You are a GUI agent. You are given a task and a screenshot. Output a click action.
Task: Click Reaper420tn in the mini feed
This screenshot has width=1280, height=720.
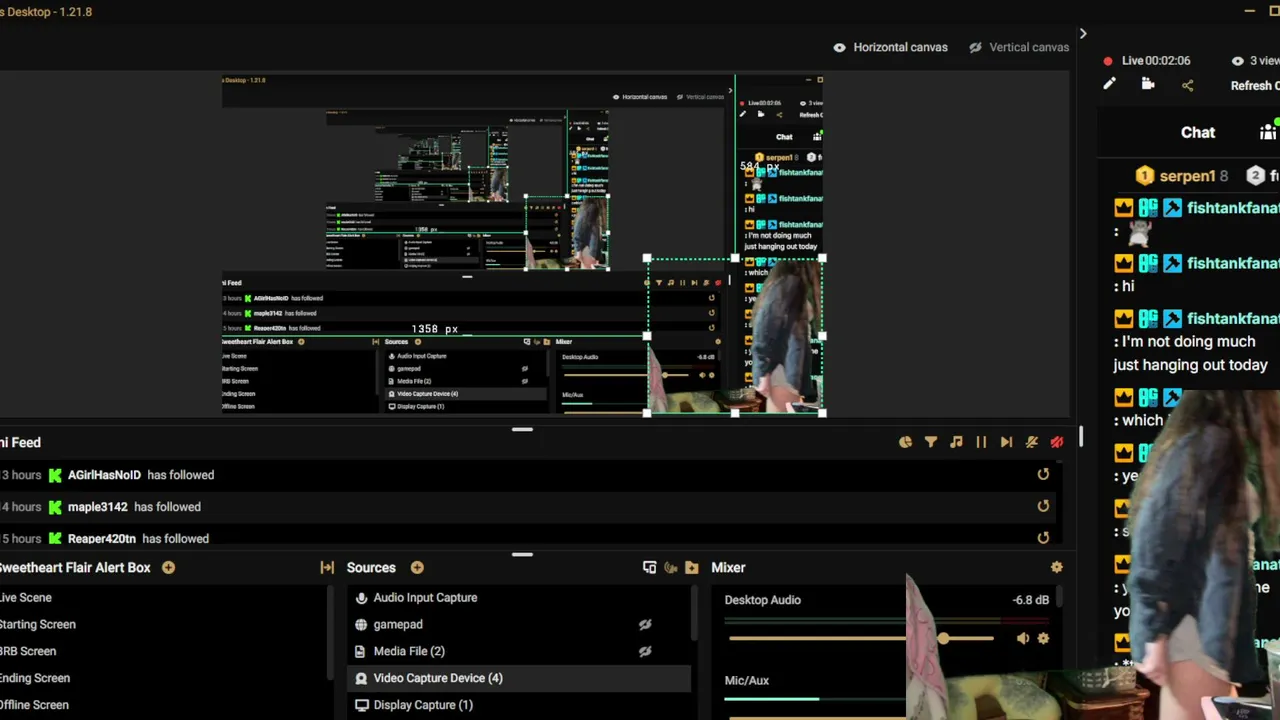102,538
